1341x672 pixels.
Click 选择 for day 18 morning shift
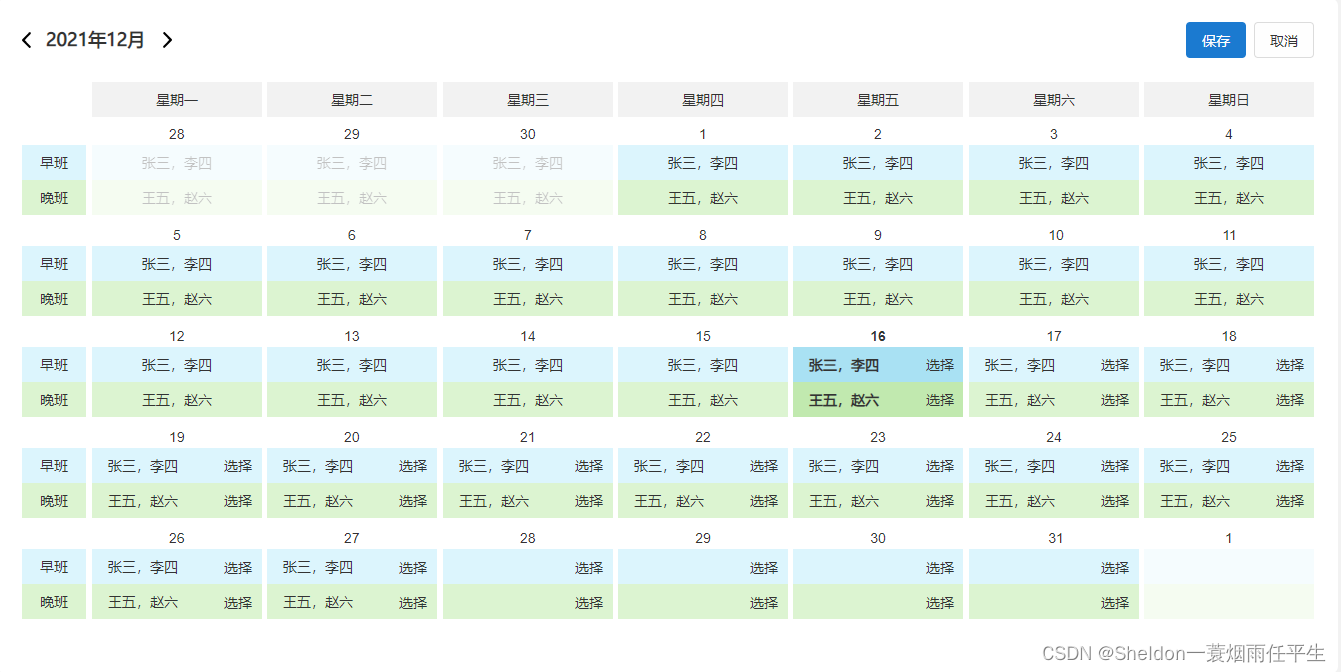click(1290, 365)
